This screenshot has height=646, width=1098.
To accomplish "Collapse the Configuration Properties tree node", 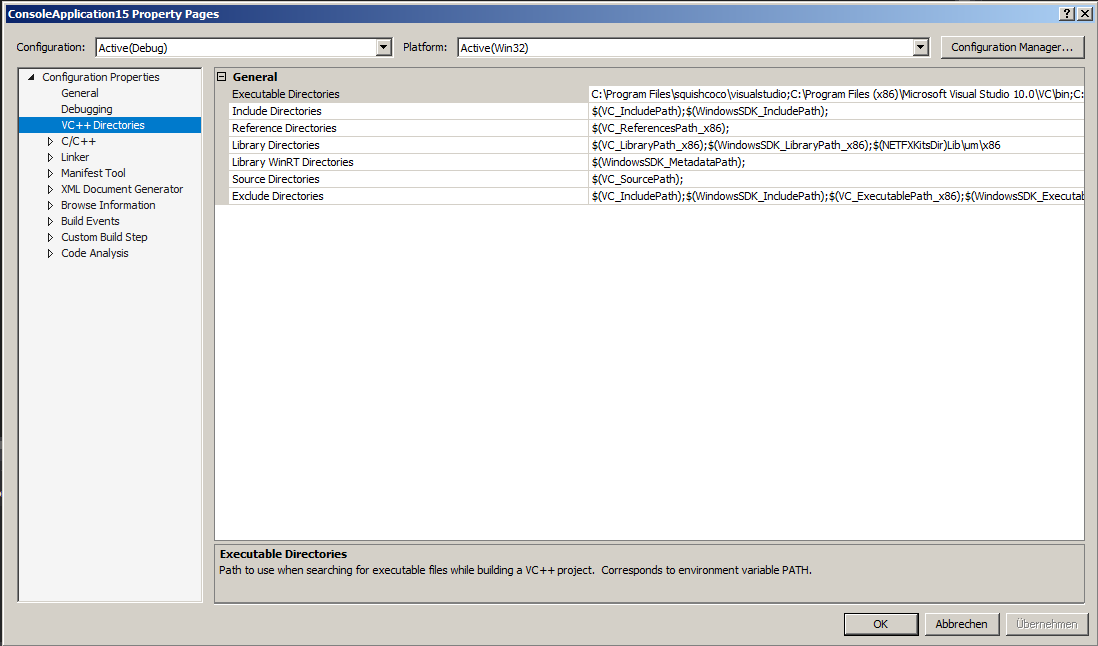I will tap(31, 77).
